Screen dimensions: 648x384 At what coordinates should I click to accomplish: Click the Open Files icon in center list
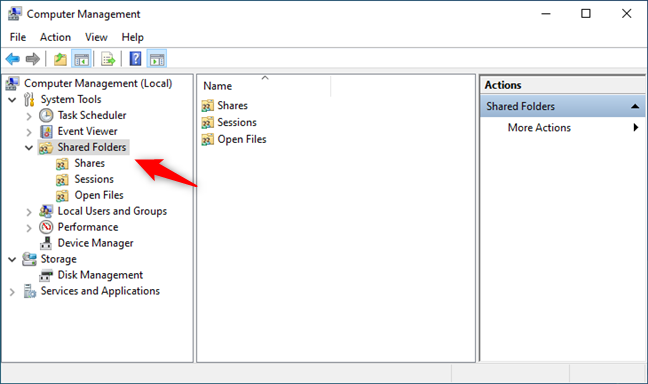coord(207,140)
